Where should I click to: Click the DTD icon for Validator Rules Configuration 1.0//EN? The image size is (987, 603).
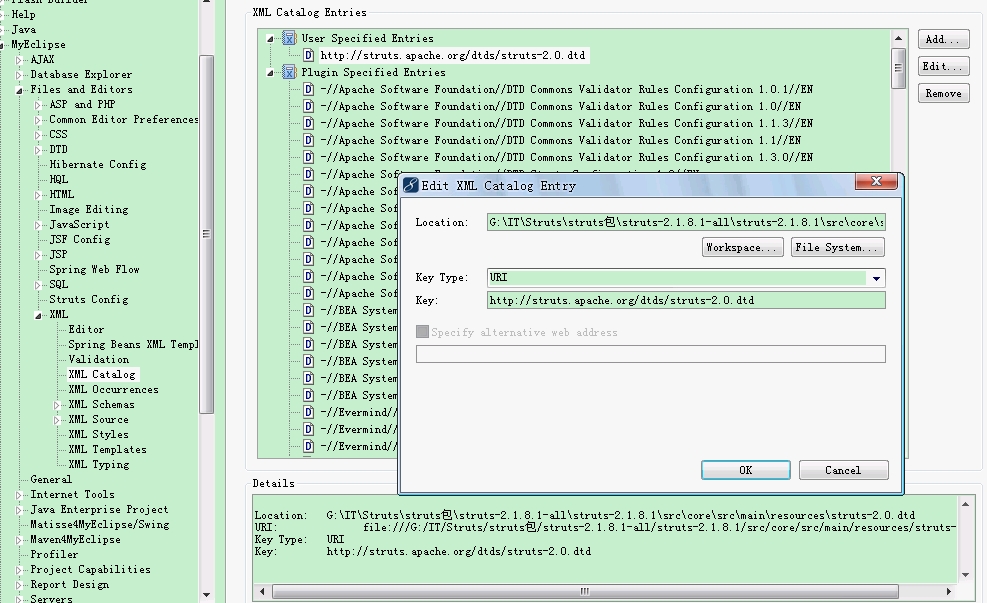tap(308, 106)
